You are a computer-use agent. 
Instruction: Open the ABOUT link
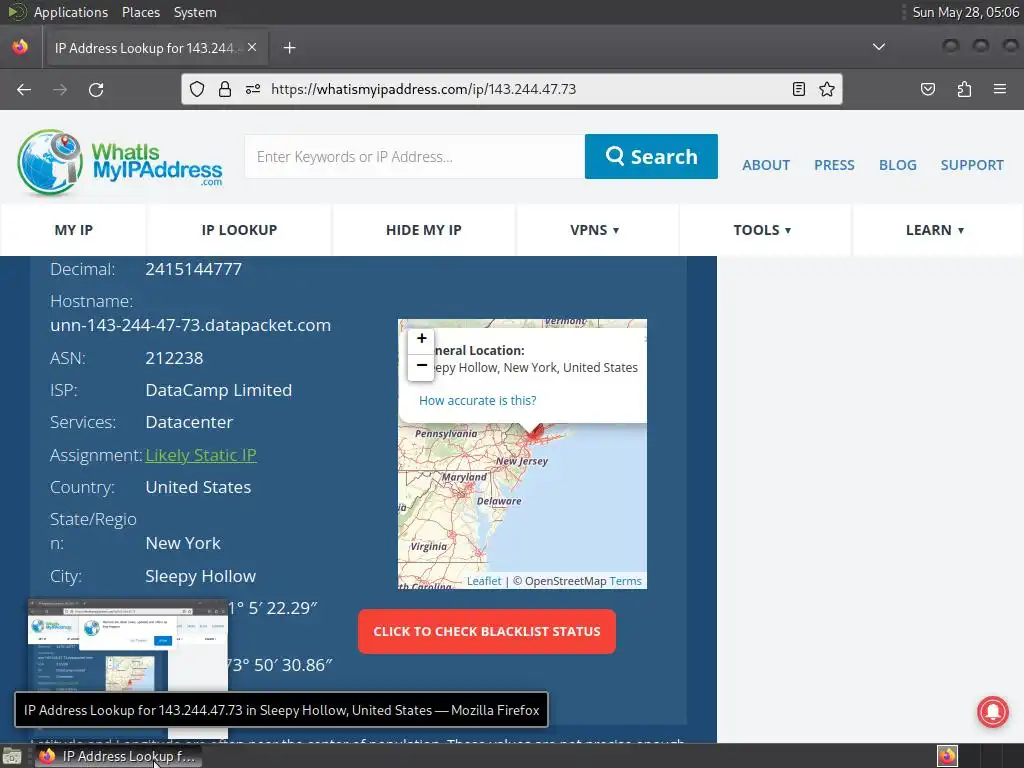[x=766, y=165]
